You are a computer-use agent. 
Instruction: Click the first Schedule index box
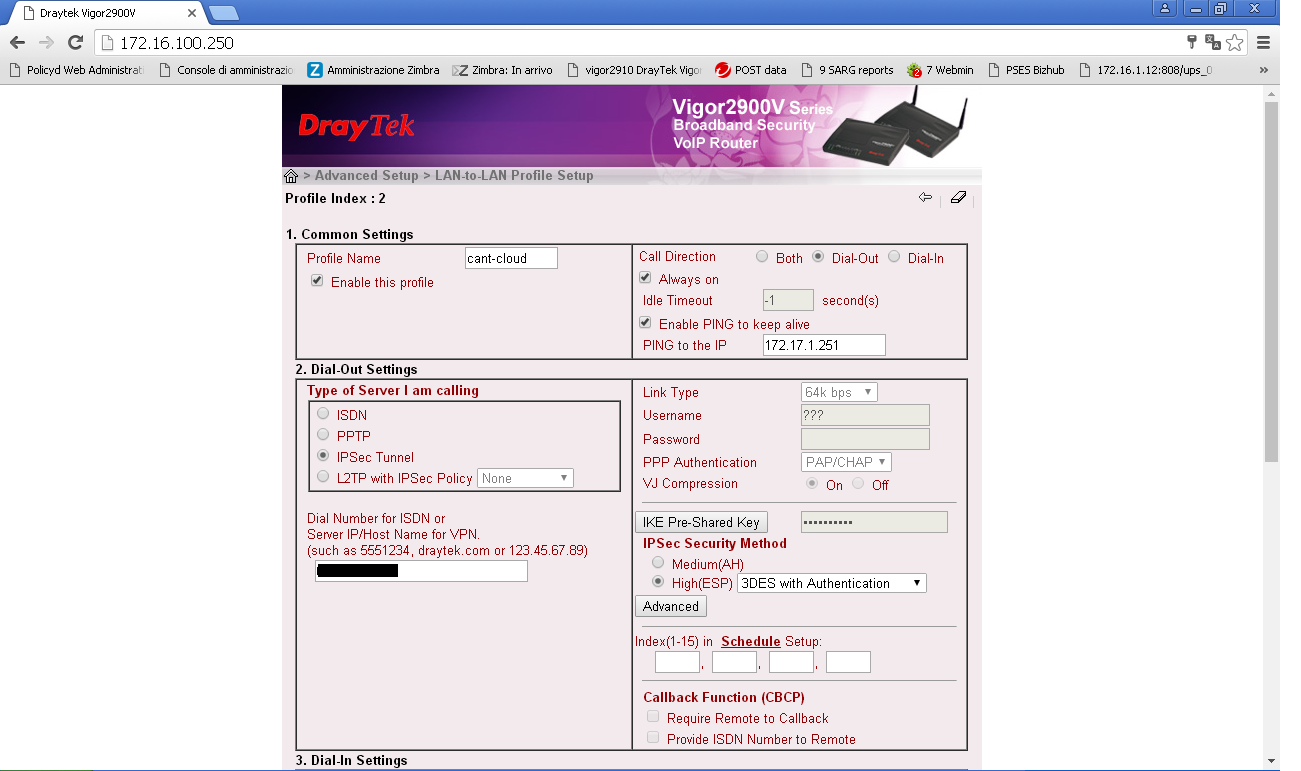tap(677, 662)
